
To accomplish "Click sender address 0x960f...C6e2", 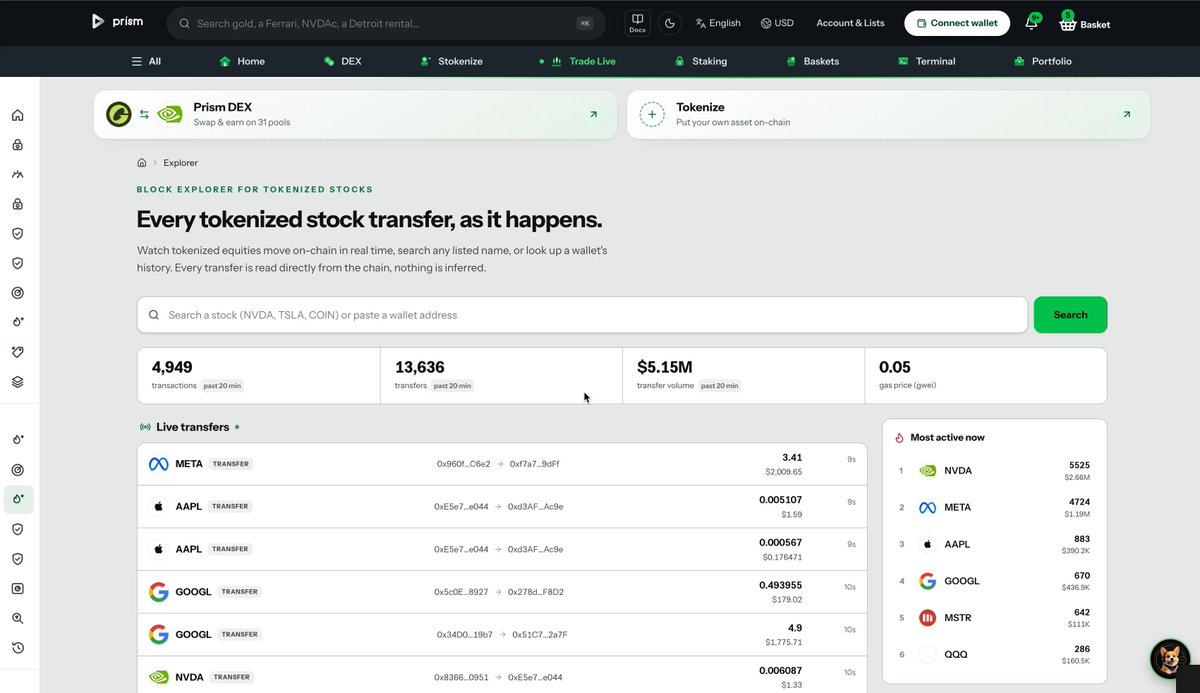I will [x=464, y=464].
